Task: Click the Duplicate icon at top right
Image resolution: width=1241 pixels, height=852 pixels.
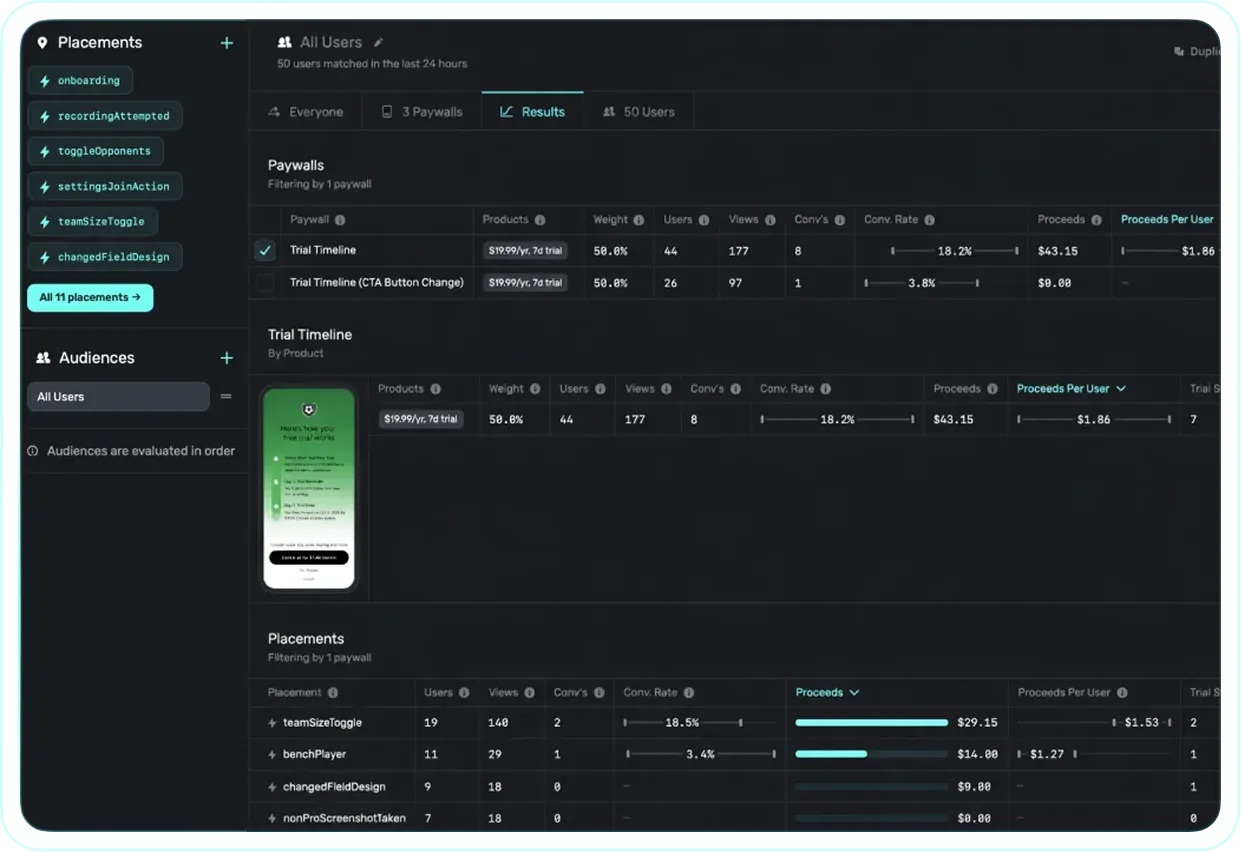Action: pos(1179,52)
